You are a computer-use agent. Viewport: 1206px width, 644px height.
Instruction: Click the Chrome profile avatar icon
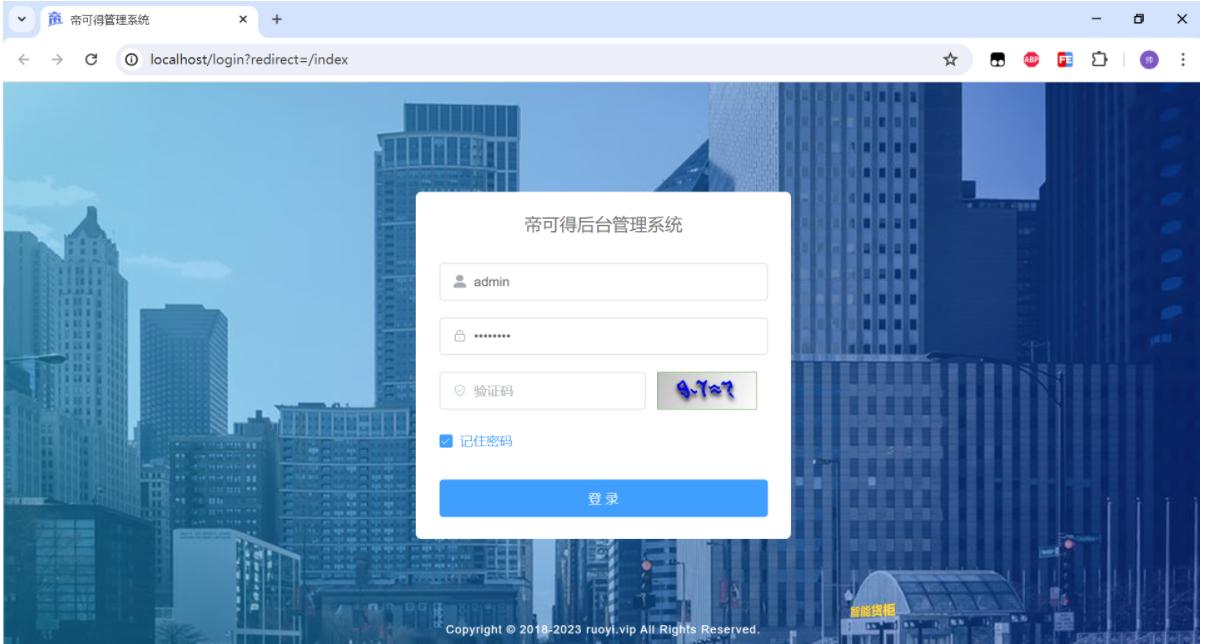1148,59
